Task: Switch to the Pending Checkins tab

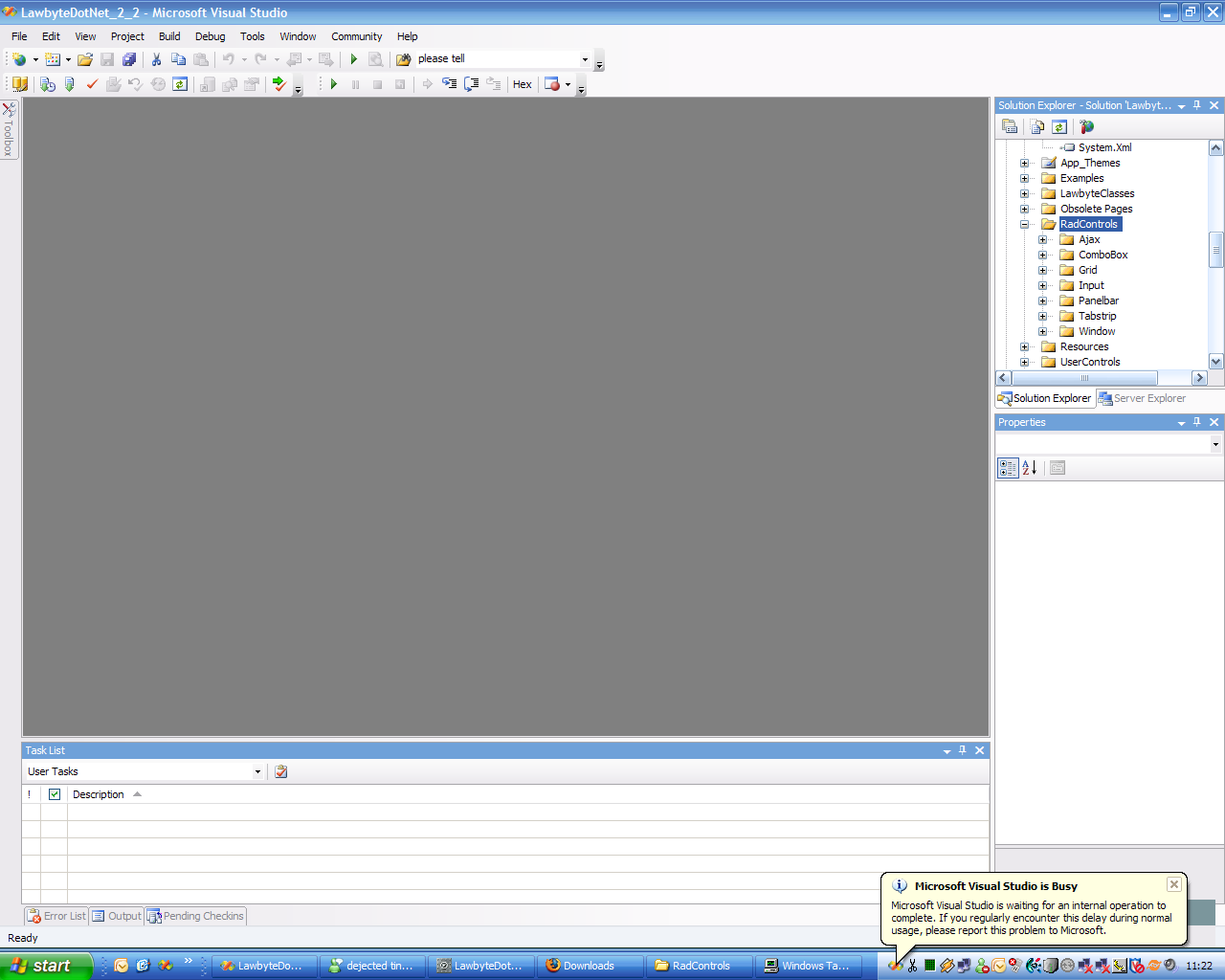Action: click(196, 916)
